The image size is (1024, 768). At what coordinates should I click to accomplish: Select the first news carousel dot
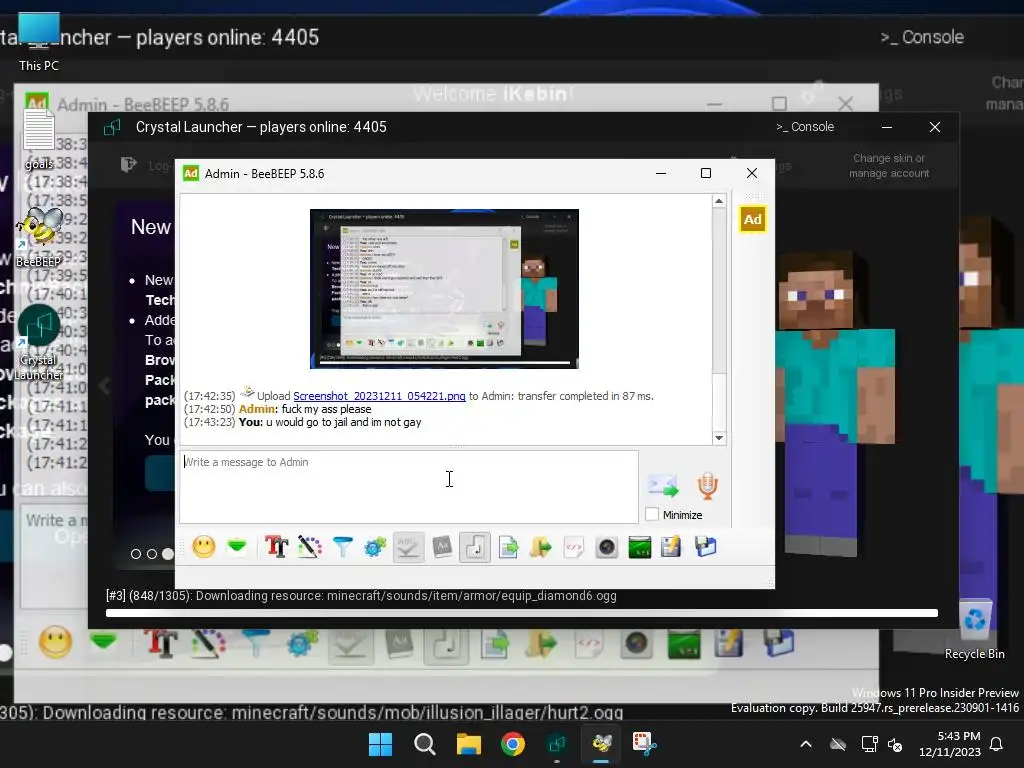click(x=136, y=554)
